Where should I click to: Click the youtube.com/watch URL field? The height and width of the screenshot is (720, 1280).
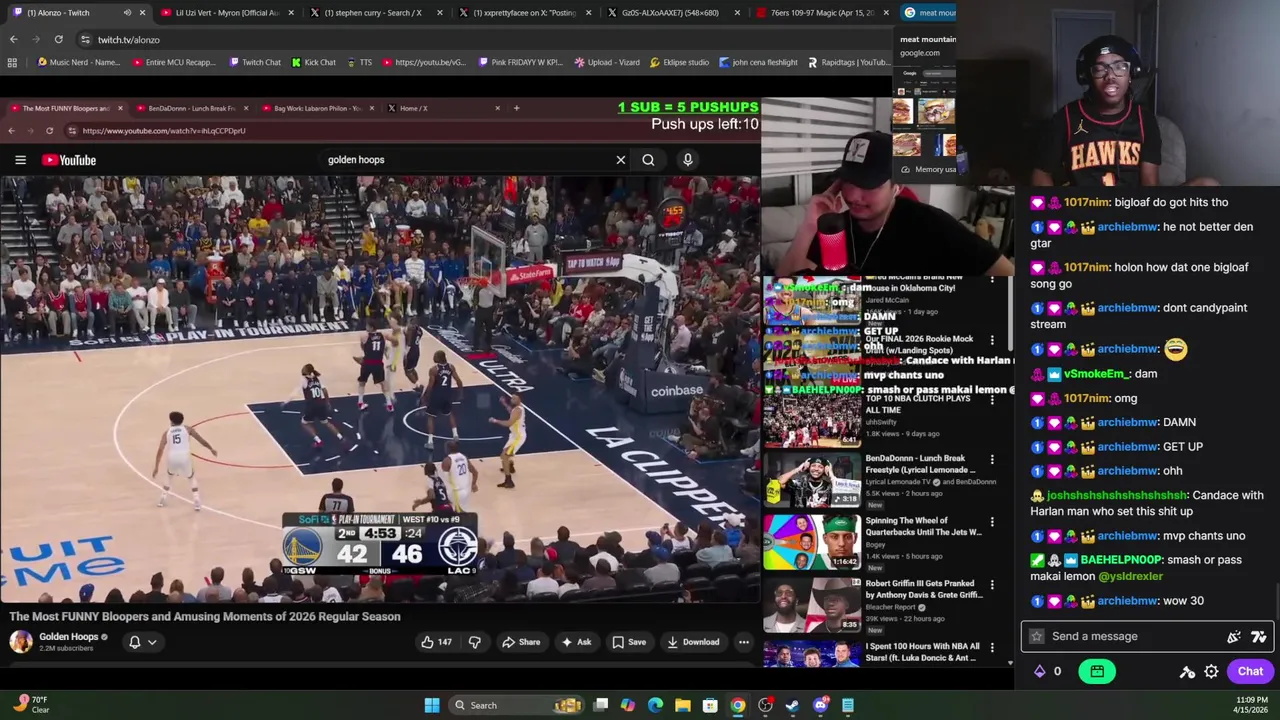click(x=164, y=131)
